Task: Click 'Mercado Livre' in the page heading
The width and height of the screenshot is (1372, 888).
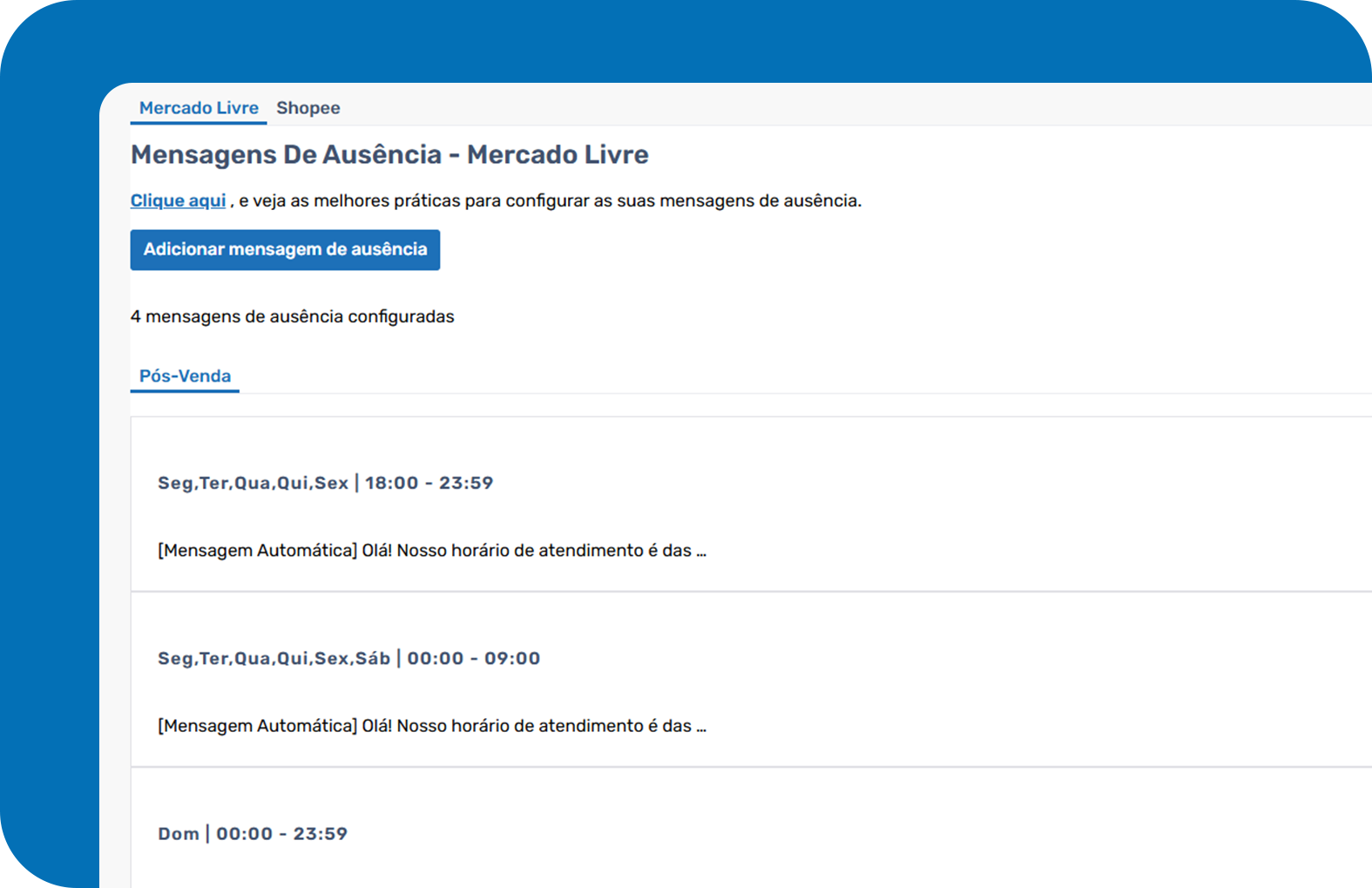Action: 558,155
